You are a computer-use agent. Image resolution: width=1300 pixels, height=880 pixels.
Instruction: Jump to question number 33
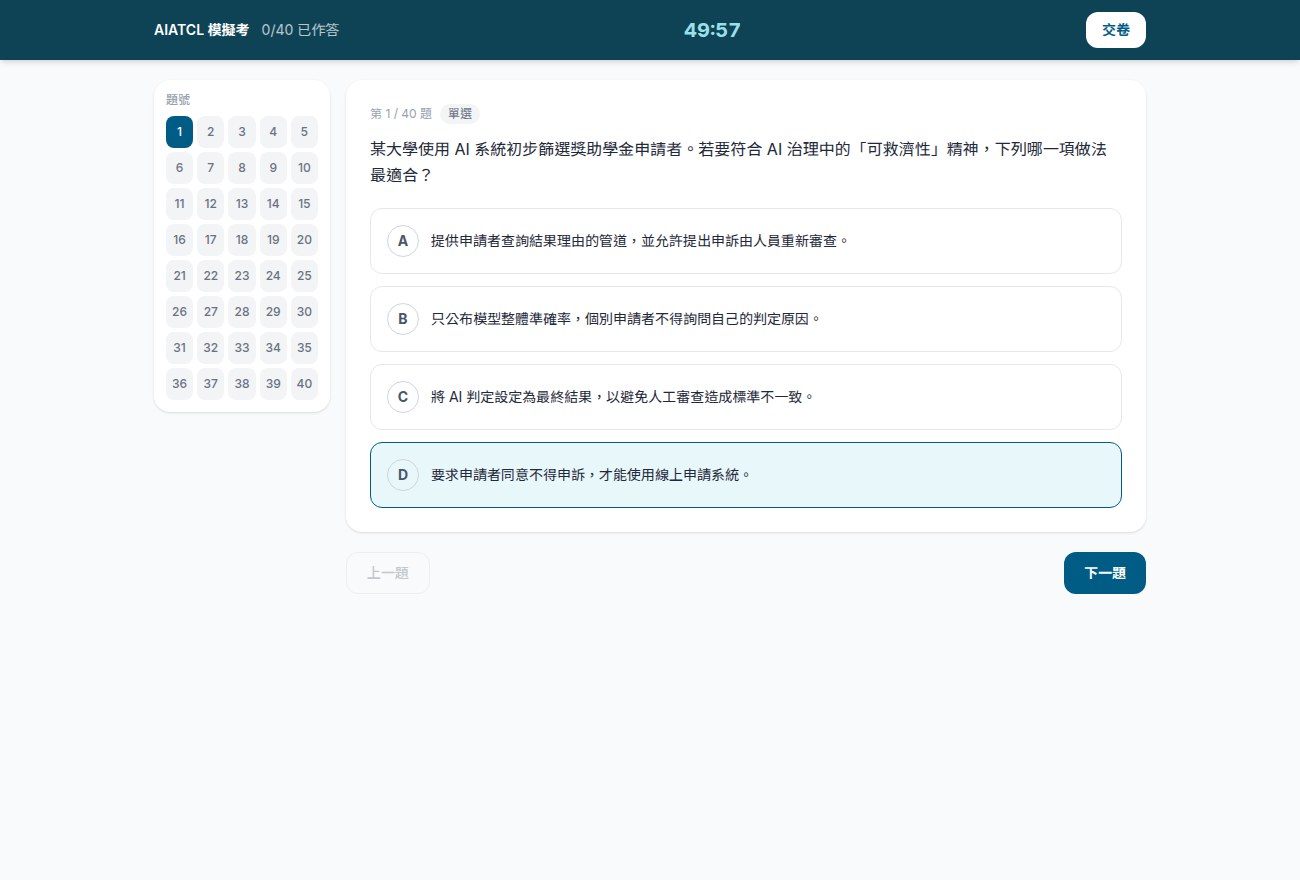point(242,348)
